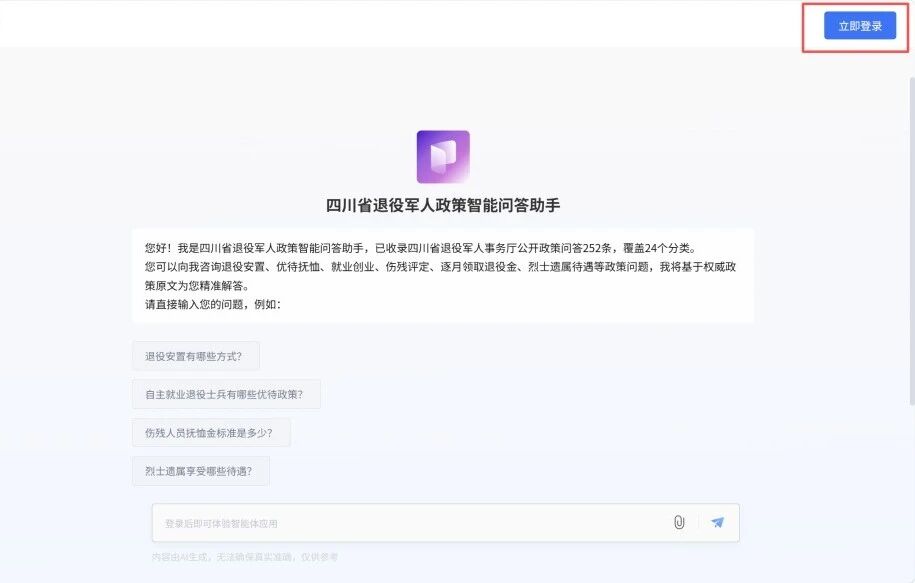Pick the 伤残人员抚恤金标准是多少? suggestion
Screen dimensions: 915x583
point(211,433)
